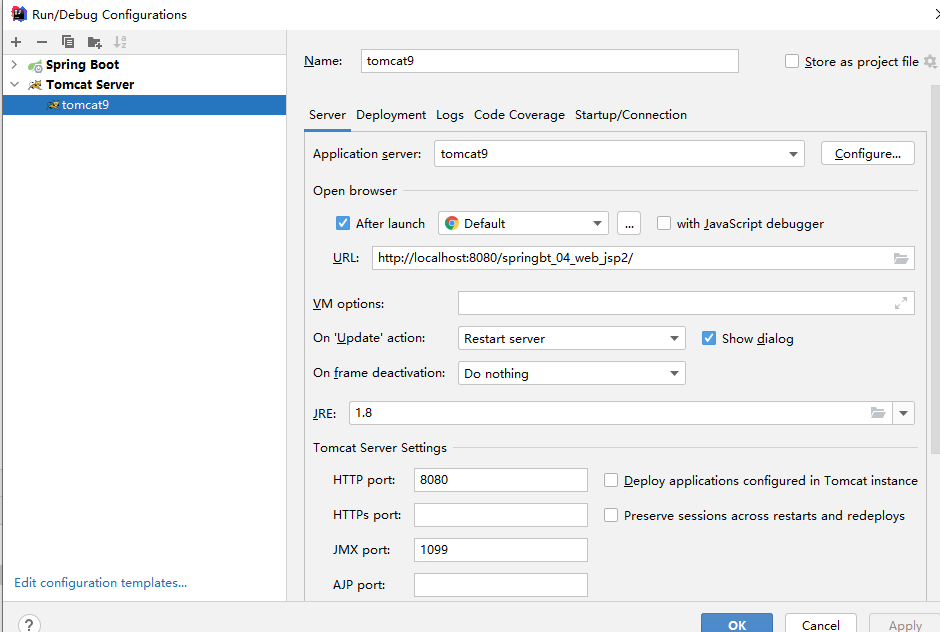Select Spring Boot label in tree
Viewport: 940px width, 632px height.
(82, 65)
